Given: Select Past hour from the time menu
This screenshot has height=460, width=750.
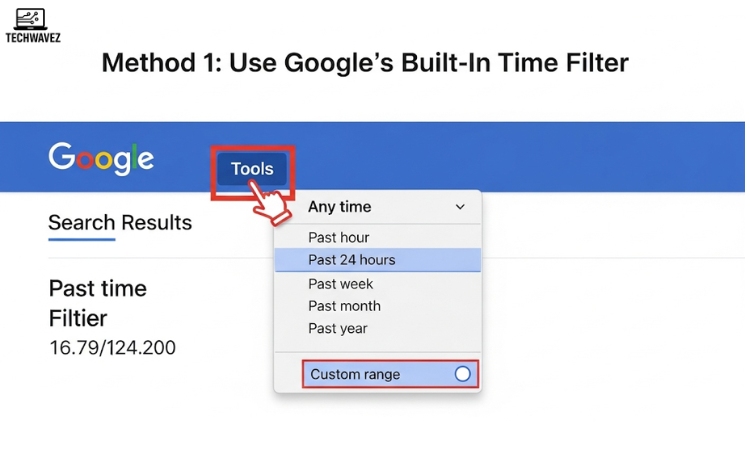Looking at the screenshot, I should (339, 238).
